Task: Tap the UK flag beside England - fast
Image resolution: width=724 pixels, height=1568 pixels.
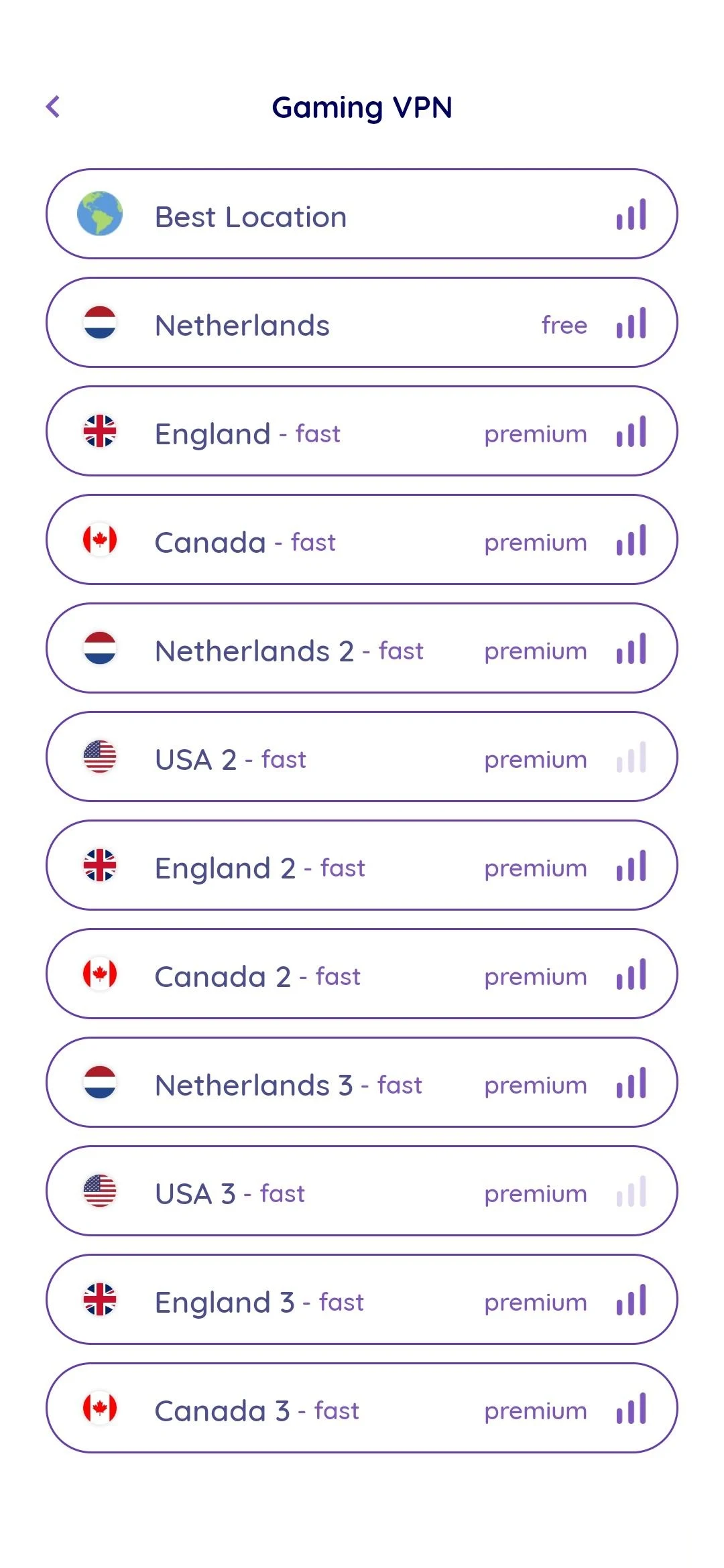Action: click(x=100, y=431)
